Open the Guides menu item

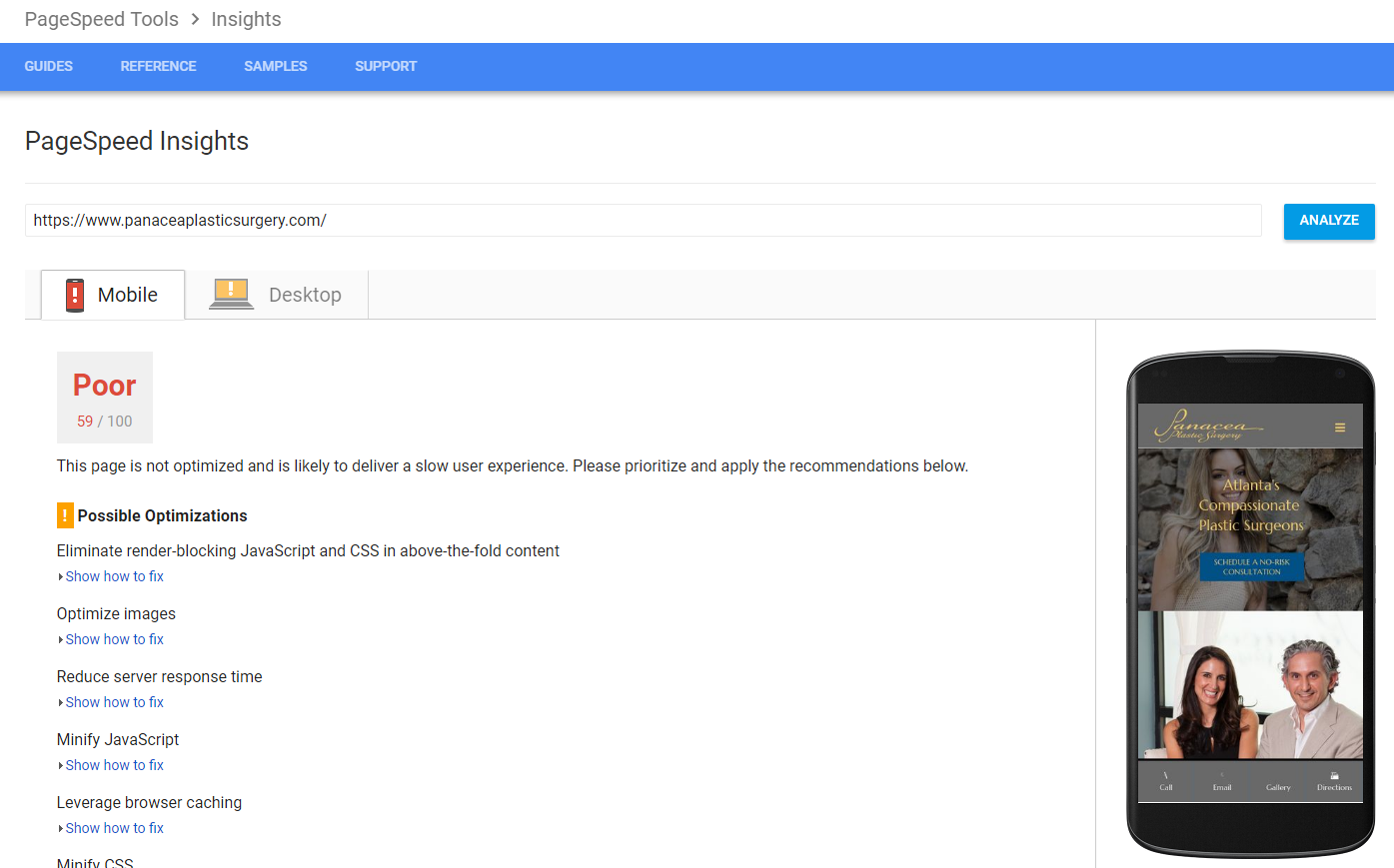tap(49, 66)
